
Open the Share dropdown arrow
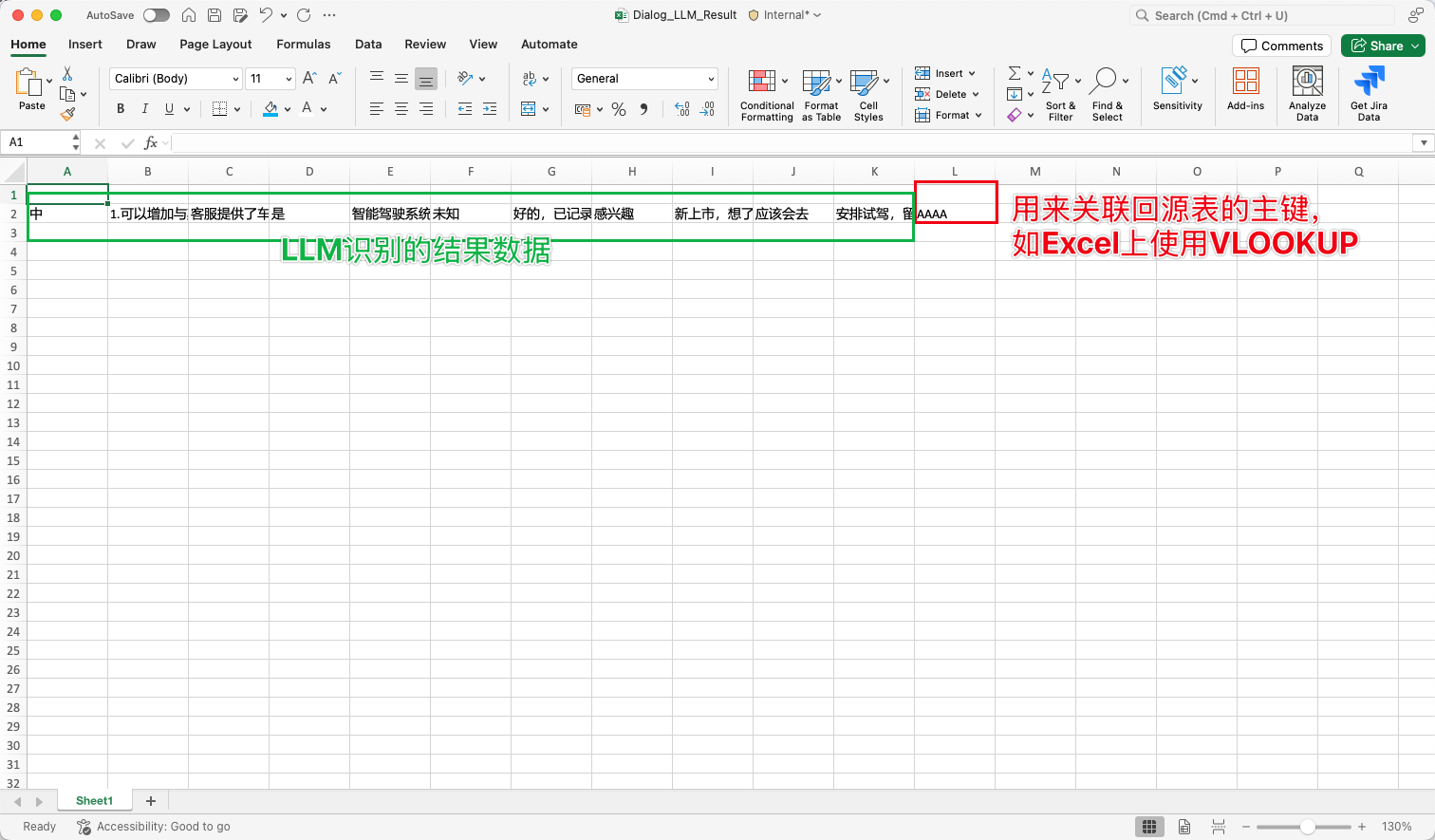[1416, 46]
